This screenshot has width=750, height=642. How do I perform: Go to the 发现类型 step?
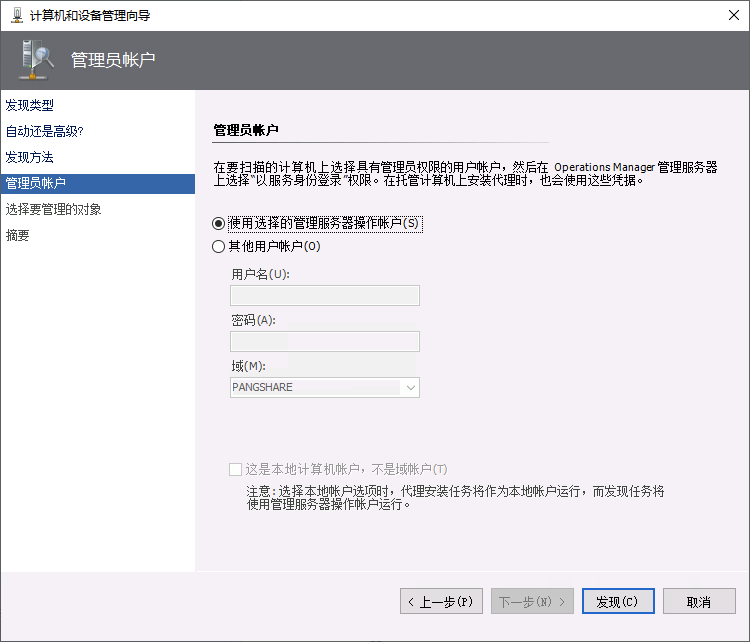coord(29,105)
